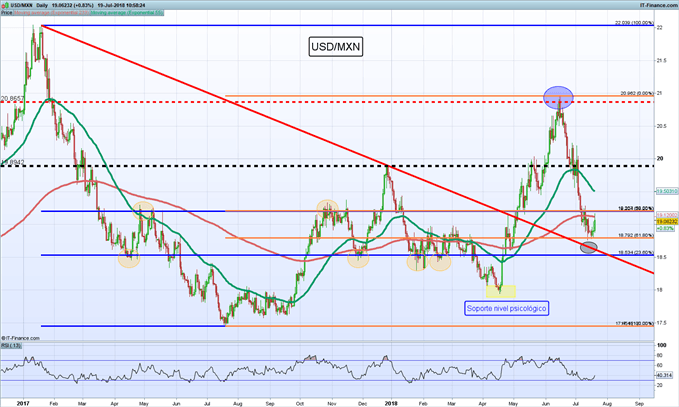This screenshot has height=407, width=679.
Task: Click the candlestick chart icon in title bar
Action: 5,5
